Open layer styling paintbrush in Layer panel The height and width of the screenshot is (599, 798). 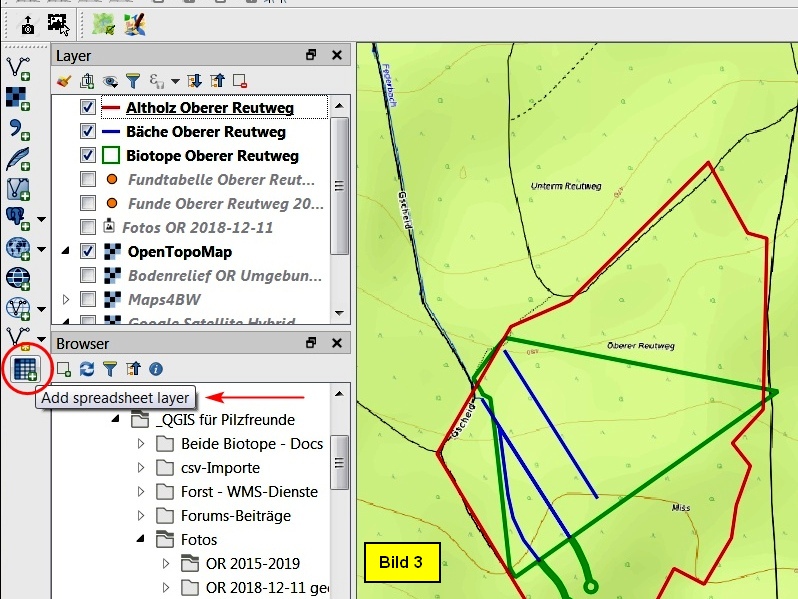point(64,81)
